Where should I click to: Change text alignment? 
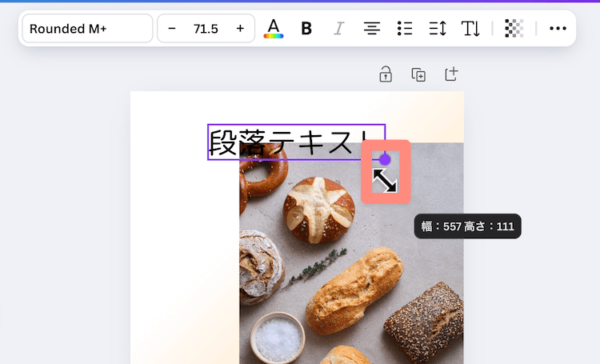pos(372,28)
